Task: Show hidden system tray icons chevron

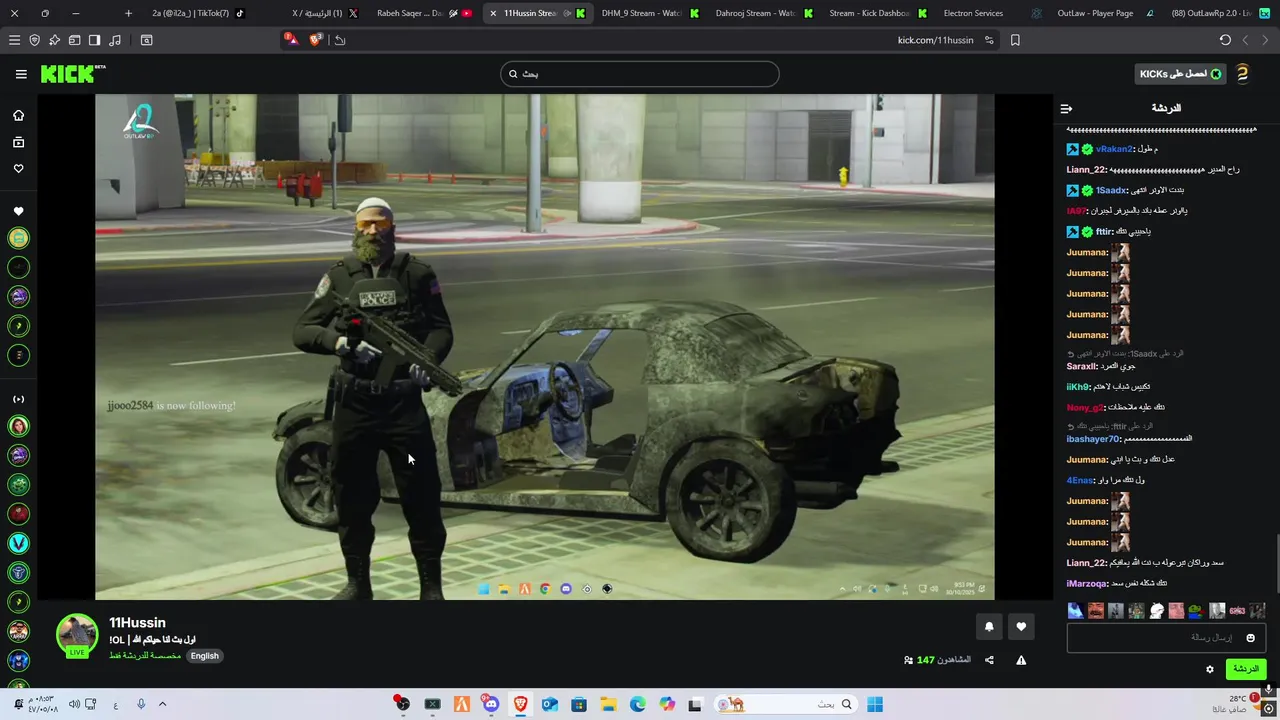Action: [162, 704]
